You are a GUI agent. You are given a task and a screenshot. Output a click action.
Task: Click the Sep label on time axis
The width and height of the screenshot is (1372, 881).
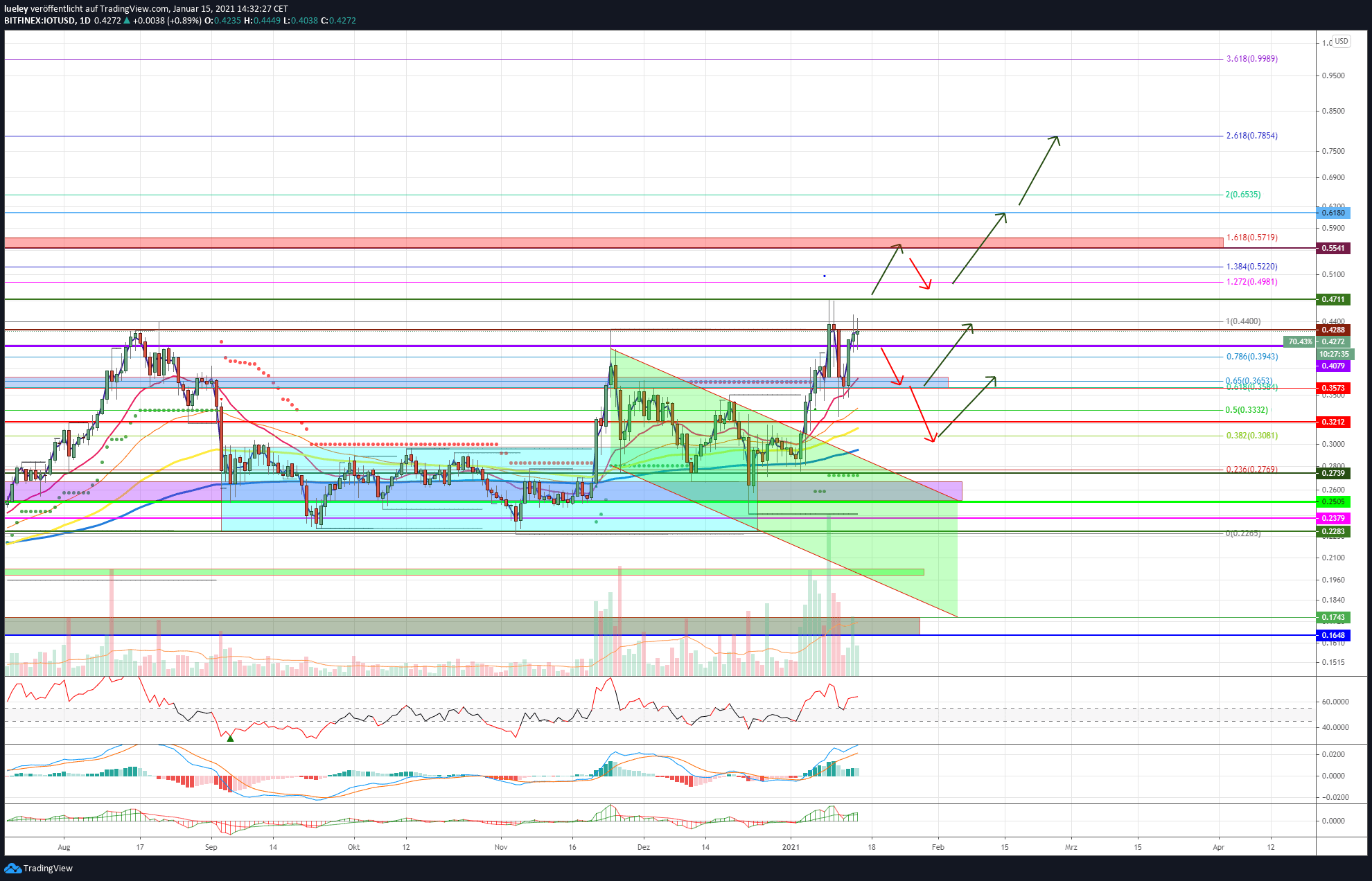pos(211,847)
